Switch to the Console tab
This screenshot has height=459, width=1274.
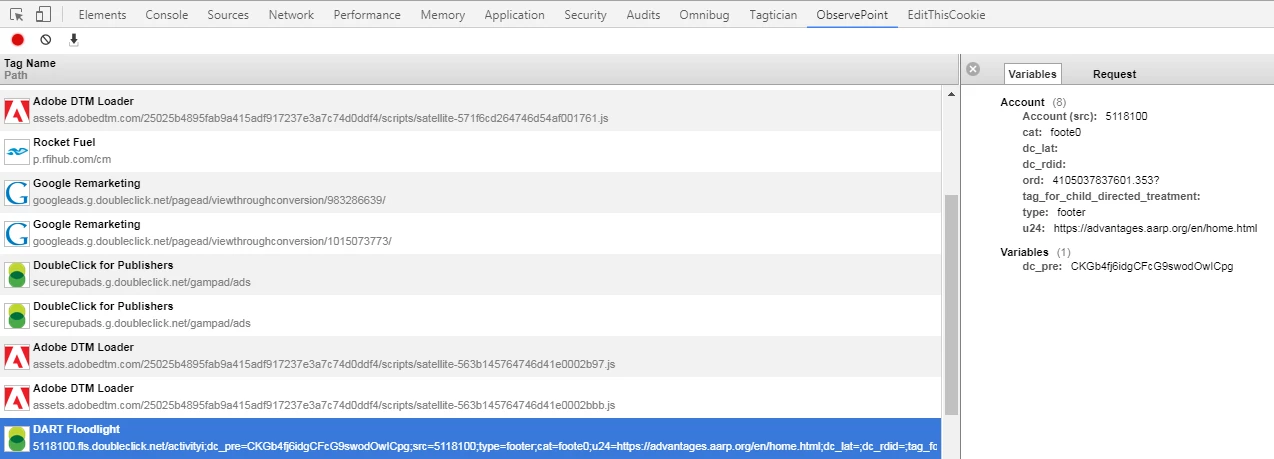tap(166, 15)
